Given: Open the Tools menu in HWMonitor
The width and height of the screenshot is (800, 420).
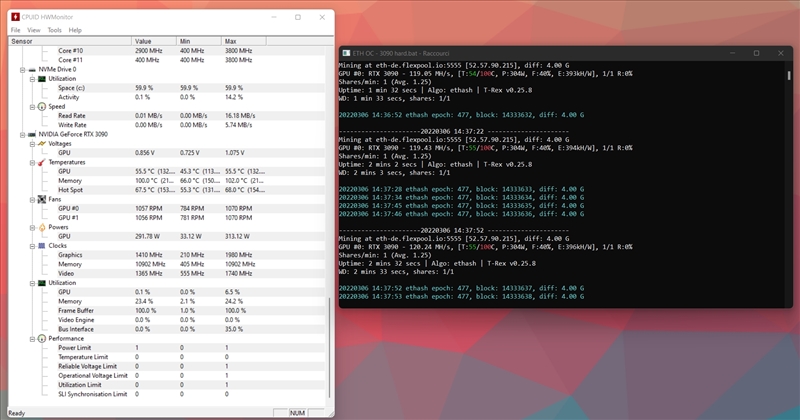Looking at the screenshot, I should [x=55, y=30].
